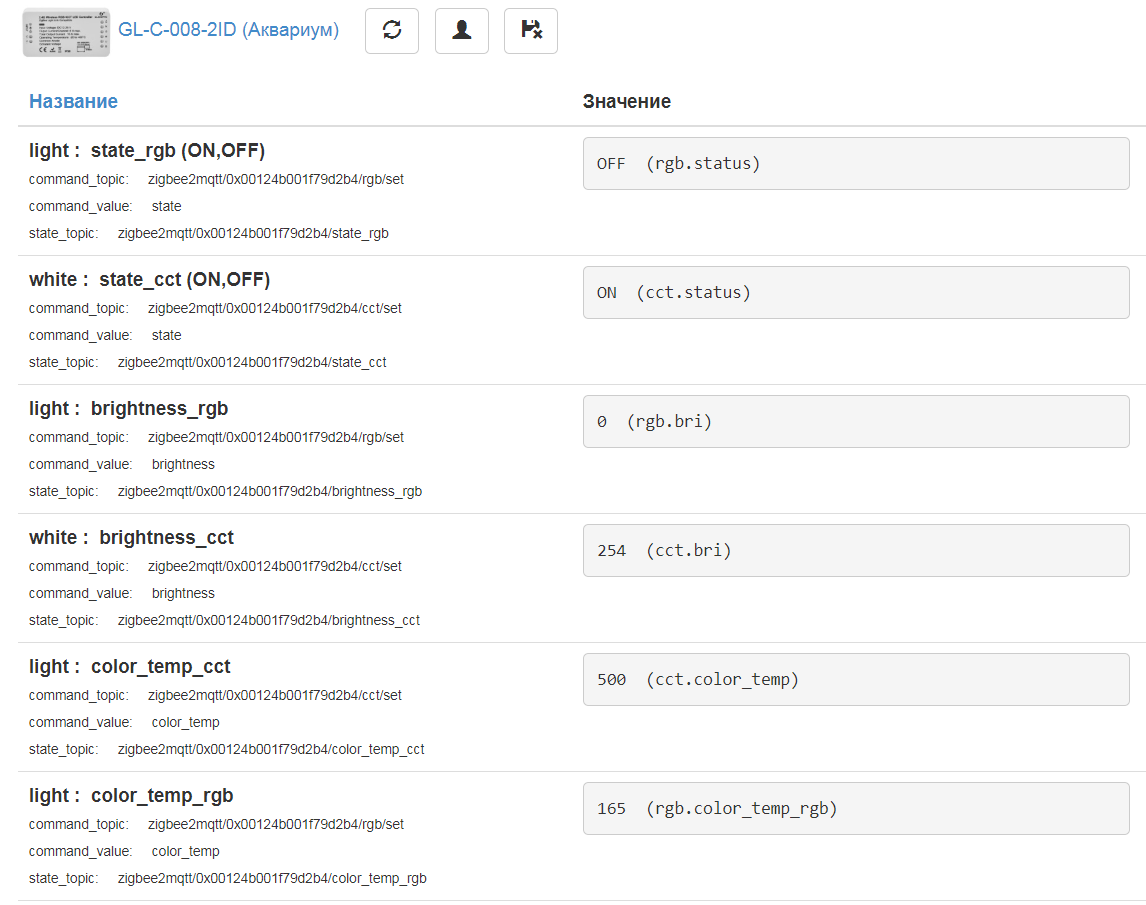The width and height of the screenshot is (1146, 905).
Task: Select the OFF (rgb.status) value field
Action: (855, 164)
